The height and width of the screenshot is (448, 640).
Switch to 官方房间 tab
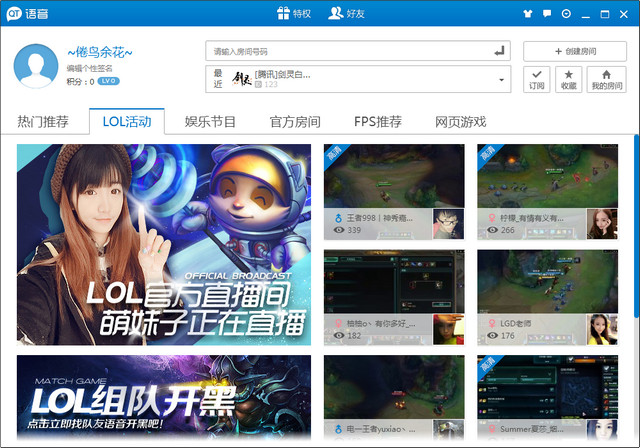pos(295,122)
